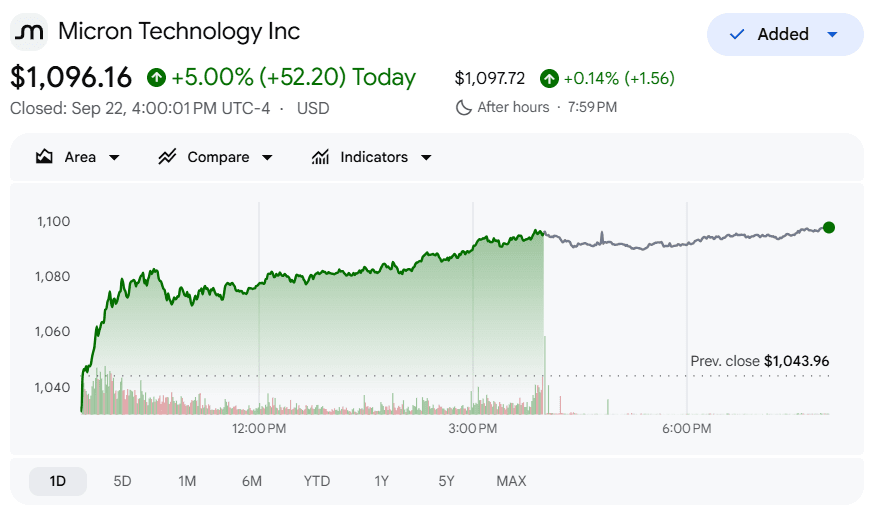Switch to the 5D range tab

click(x=122, y=481)
